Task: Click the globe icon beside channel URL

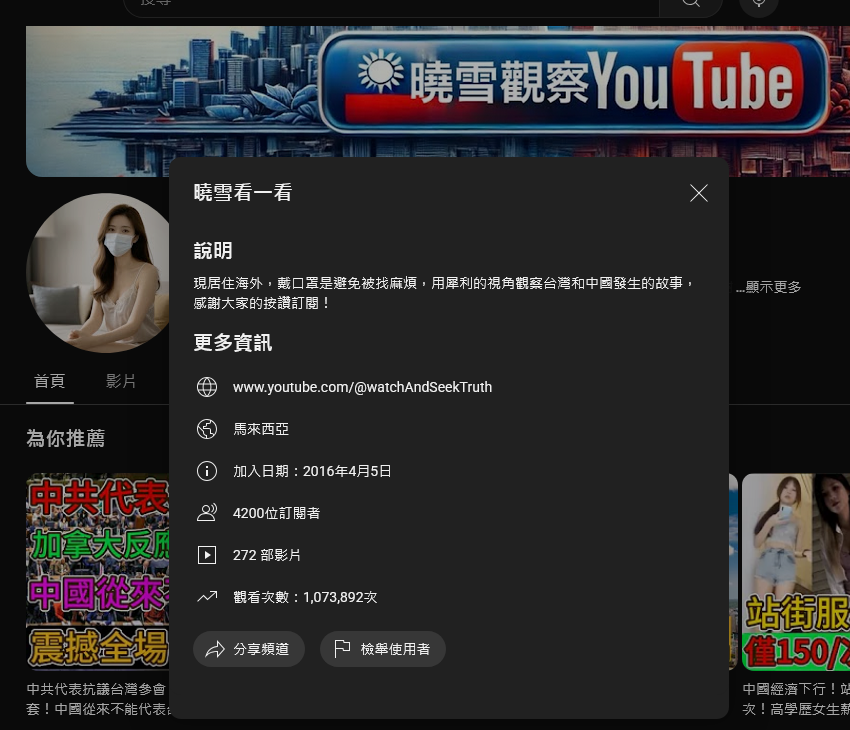Action: click(207, 387)
